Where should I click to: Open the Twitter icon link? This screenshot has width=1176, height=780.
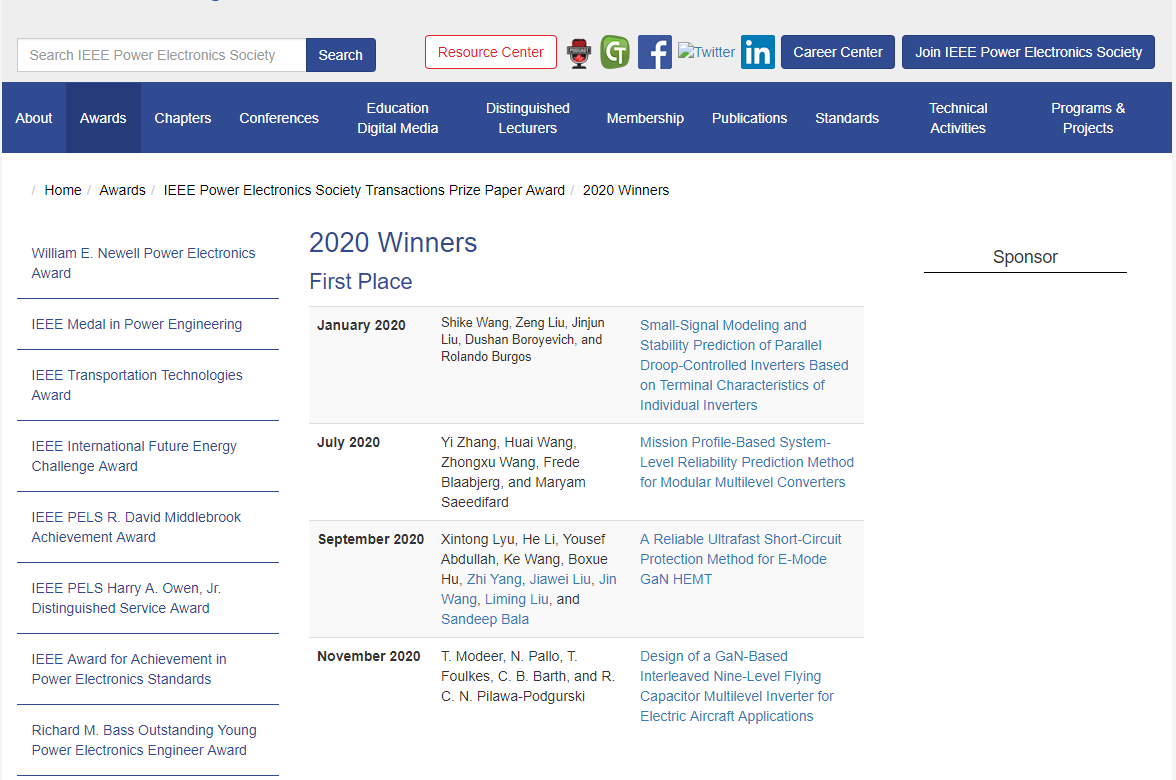point(706,52)
